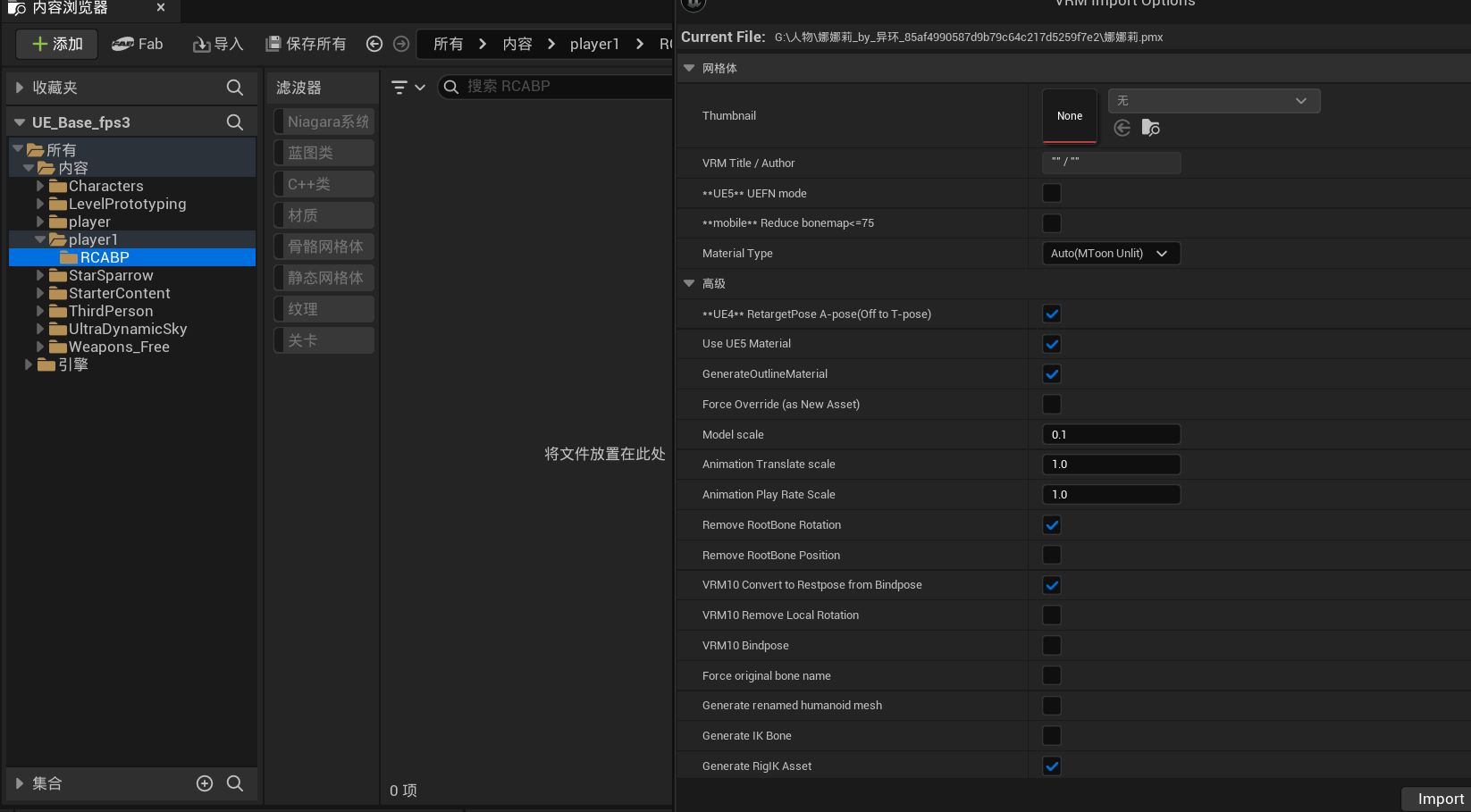Image resolution: width=1471 pixels, height=812 pixels.
Task: Click the forward navigation arrow icon
Action: point(400,43)
